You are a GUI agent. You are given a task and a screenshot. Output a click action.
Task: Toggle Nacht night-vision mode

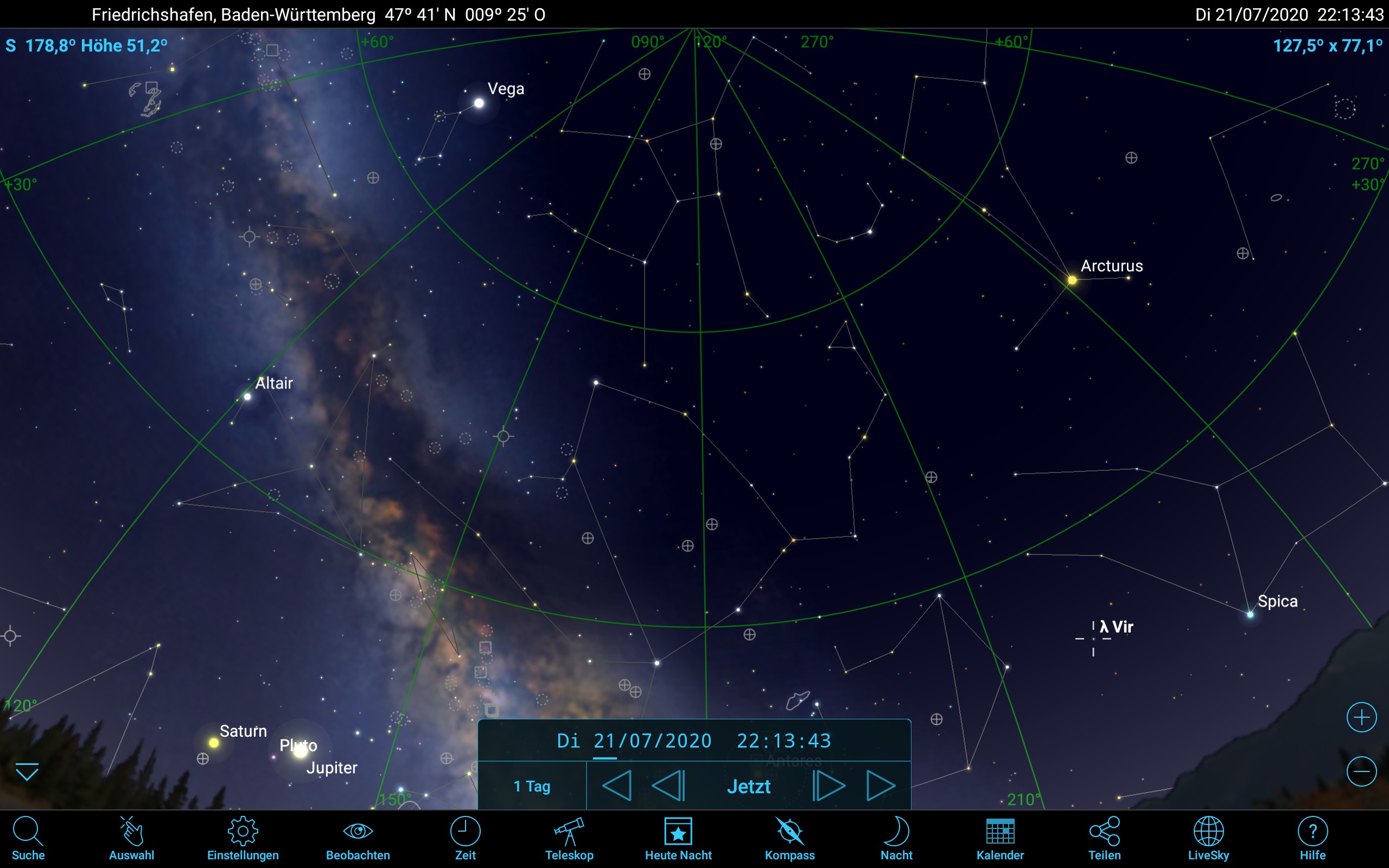(896, 838)
